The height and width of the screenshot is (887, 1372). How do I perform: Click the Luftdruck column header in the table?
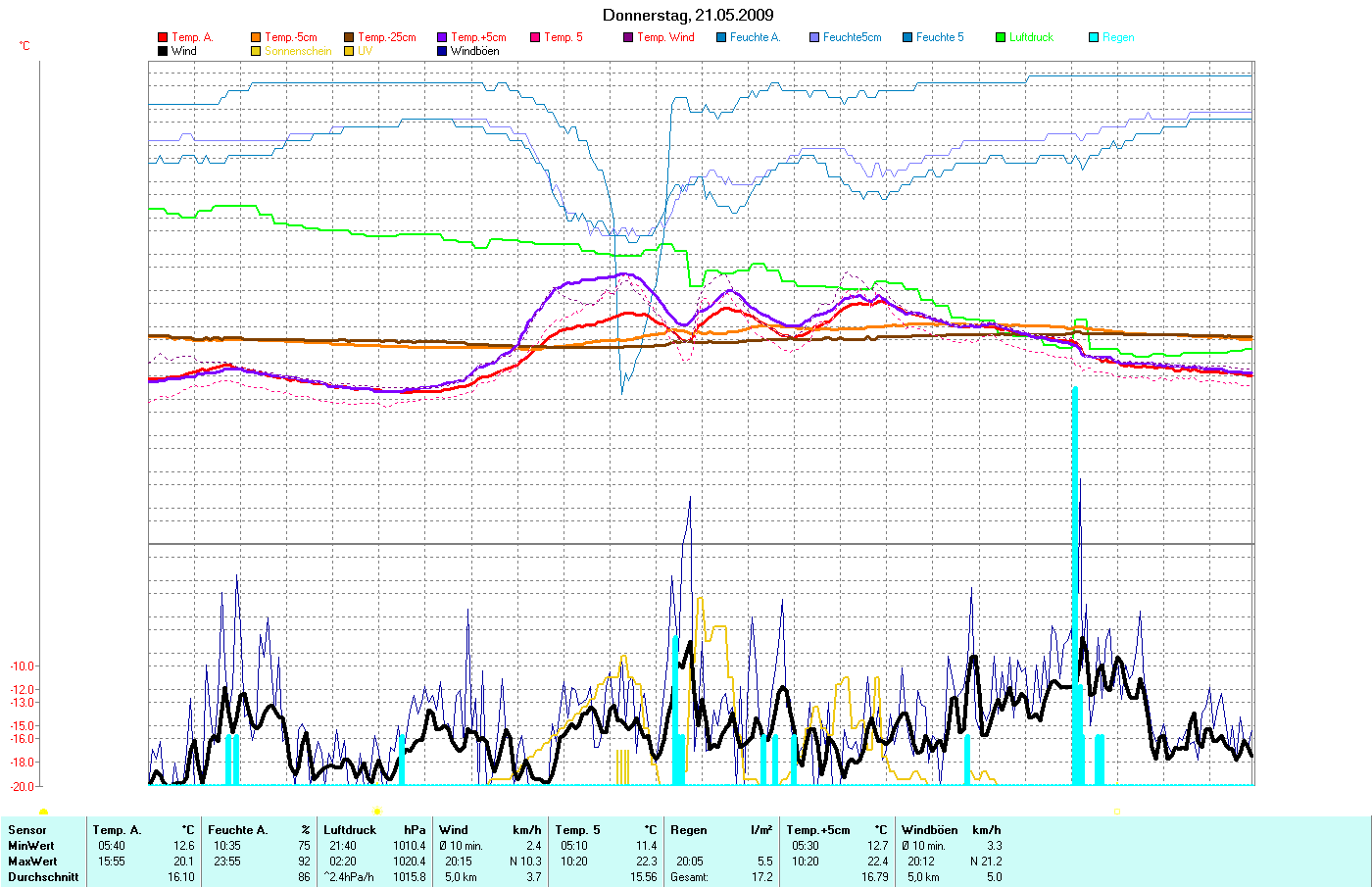pos(350,830)
